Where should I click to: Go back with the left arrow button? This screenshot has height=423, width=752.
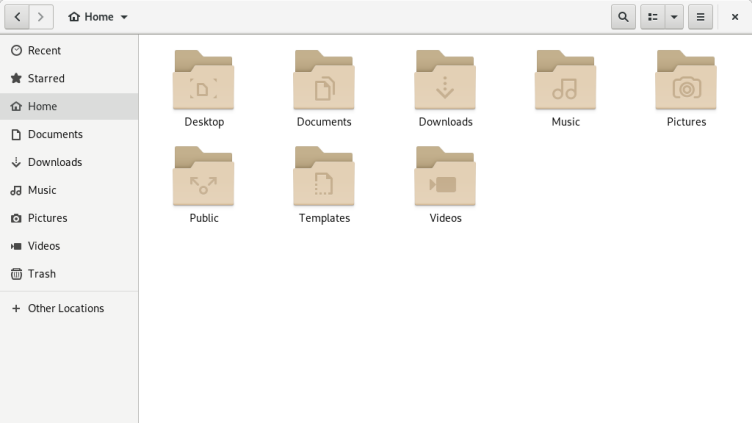point(17,17)
